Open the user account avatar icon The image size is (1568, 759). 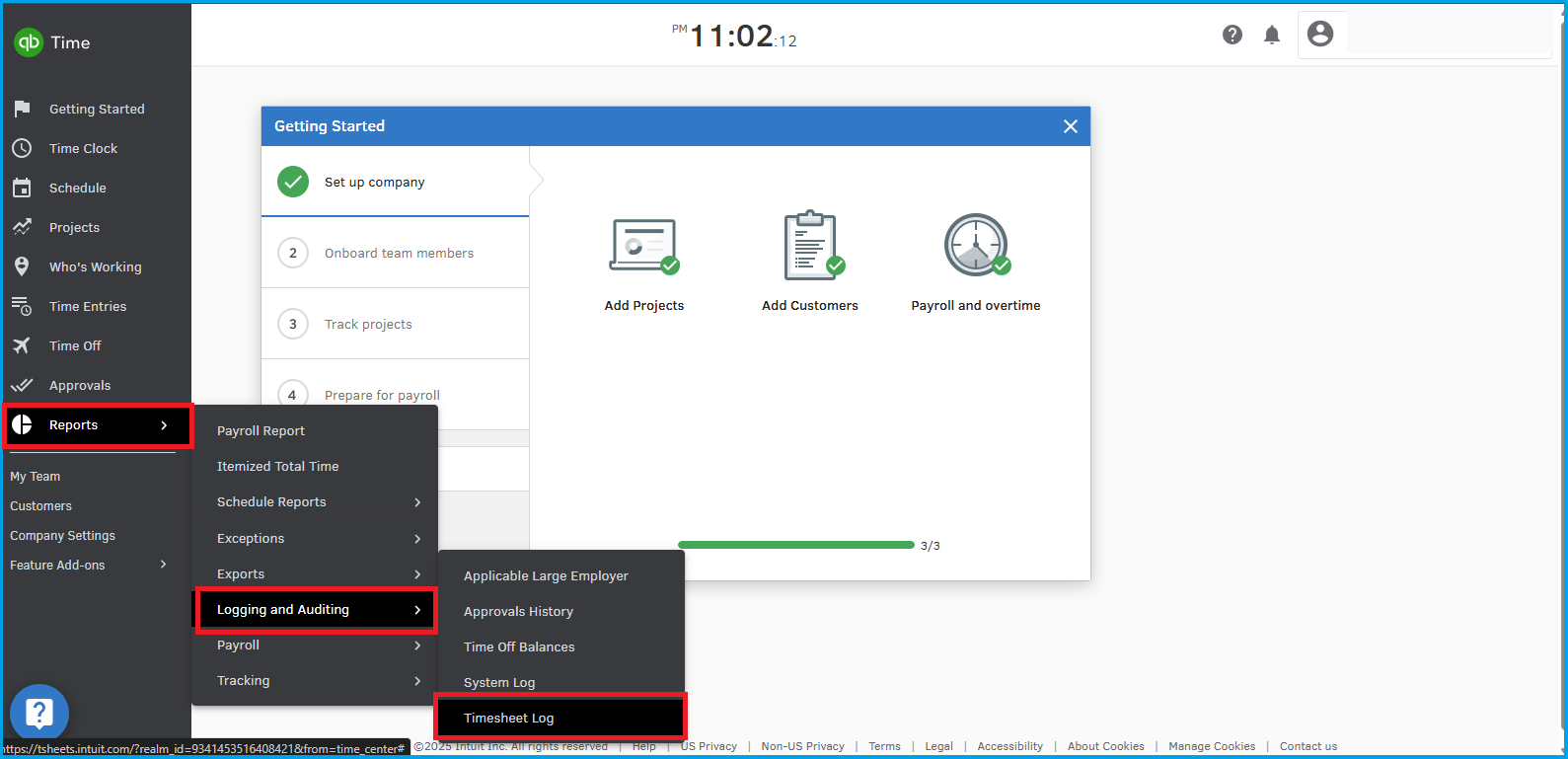[1319, 34]
